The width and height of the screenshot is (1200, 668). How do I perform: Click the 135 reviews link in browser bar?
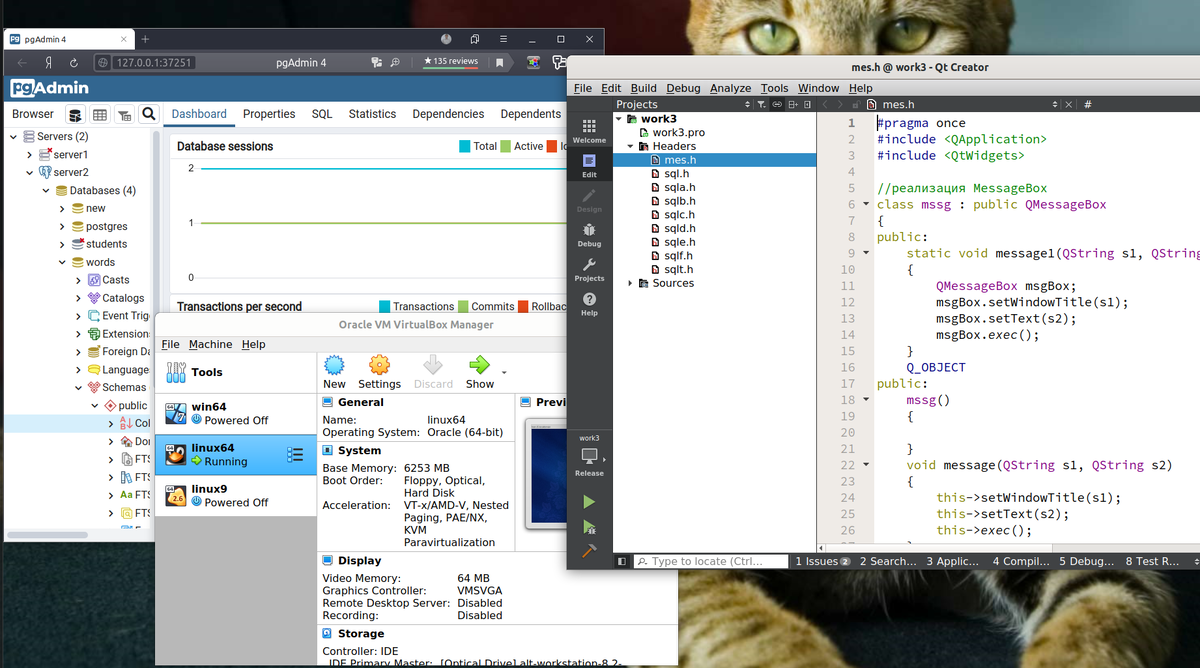click(x=451, y=62)
